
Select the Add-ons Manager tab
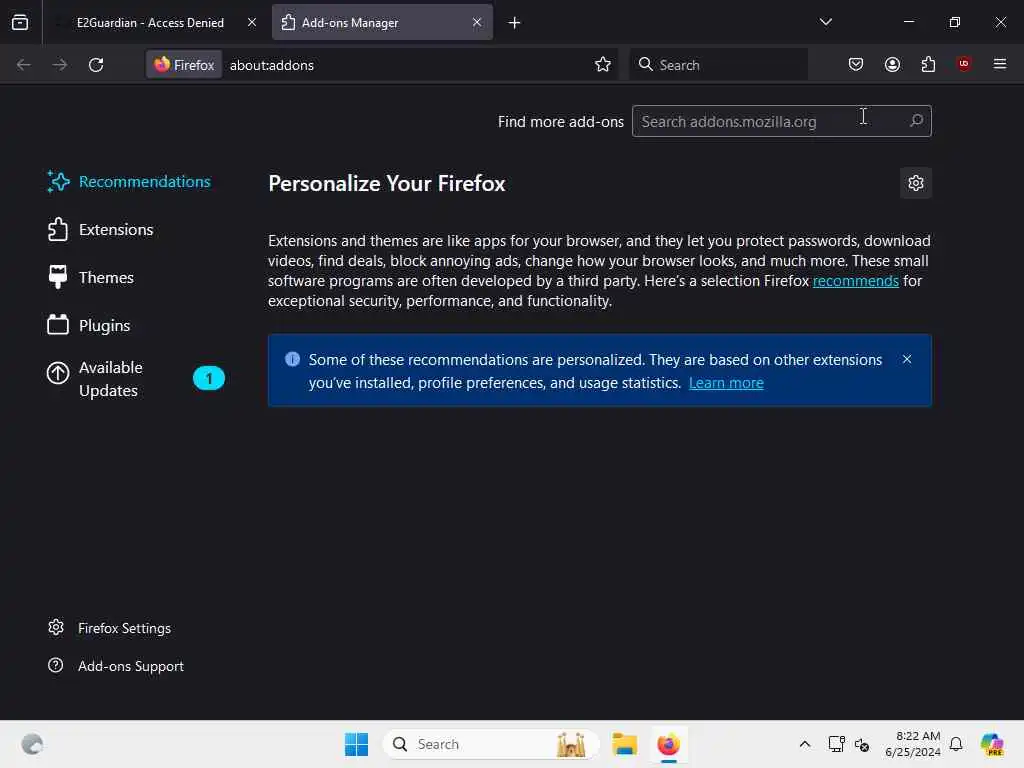click(382, 22)
